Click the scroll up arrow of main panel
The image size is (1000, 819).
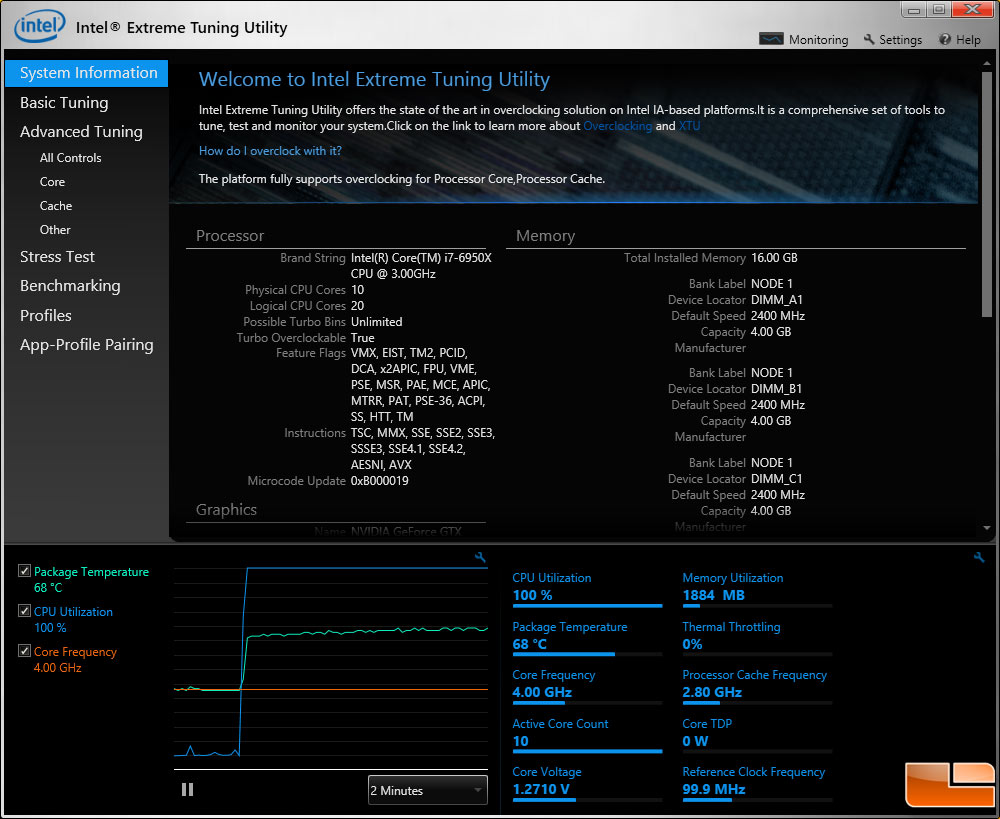[987, 64]
